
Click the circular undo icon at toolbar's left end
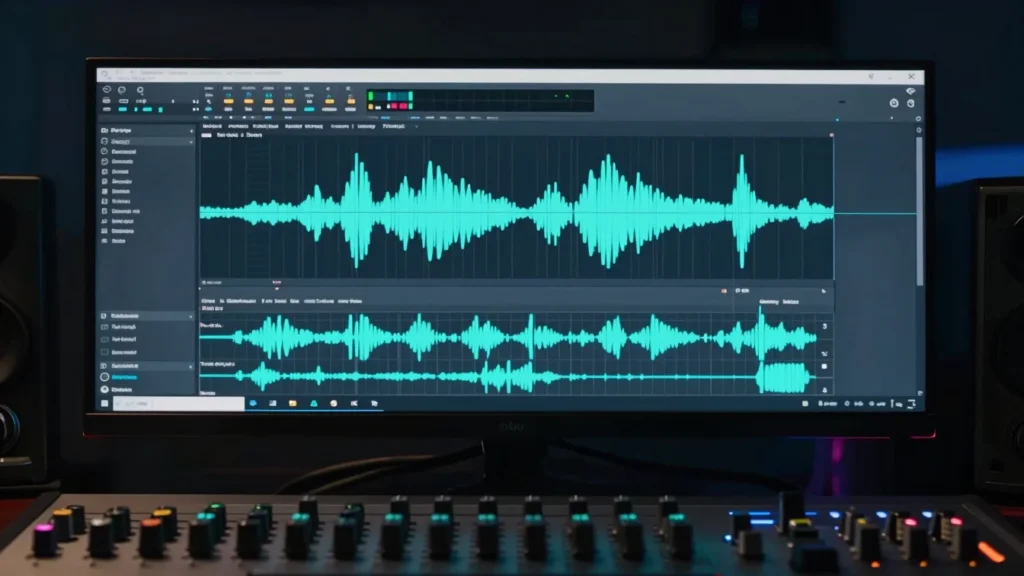click(x=107, y=89)
